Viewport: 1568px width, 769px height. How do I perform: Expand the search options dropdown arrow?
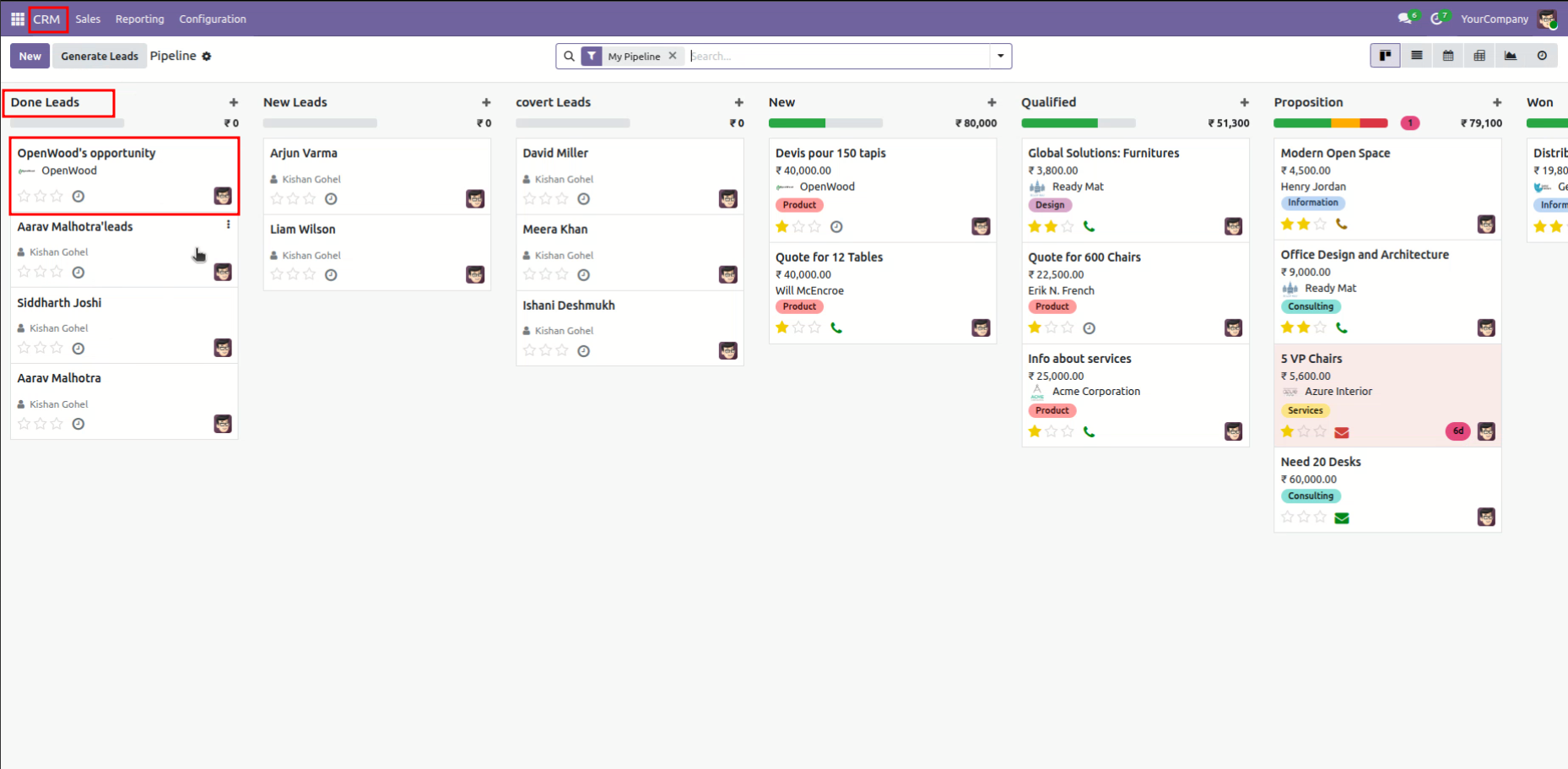(x=1001, y=57)
